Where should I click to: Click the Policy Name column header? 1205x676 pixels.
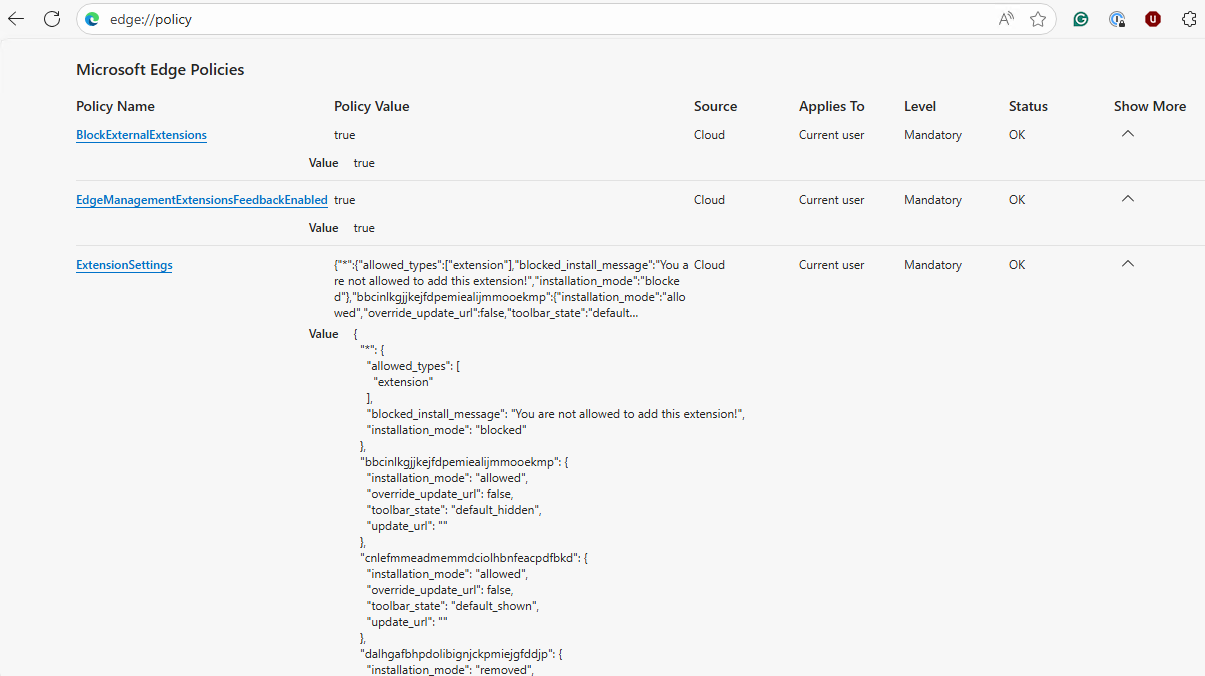115,106
